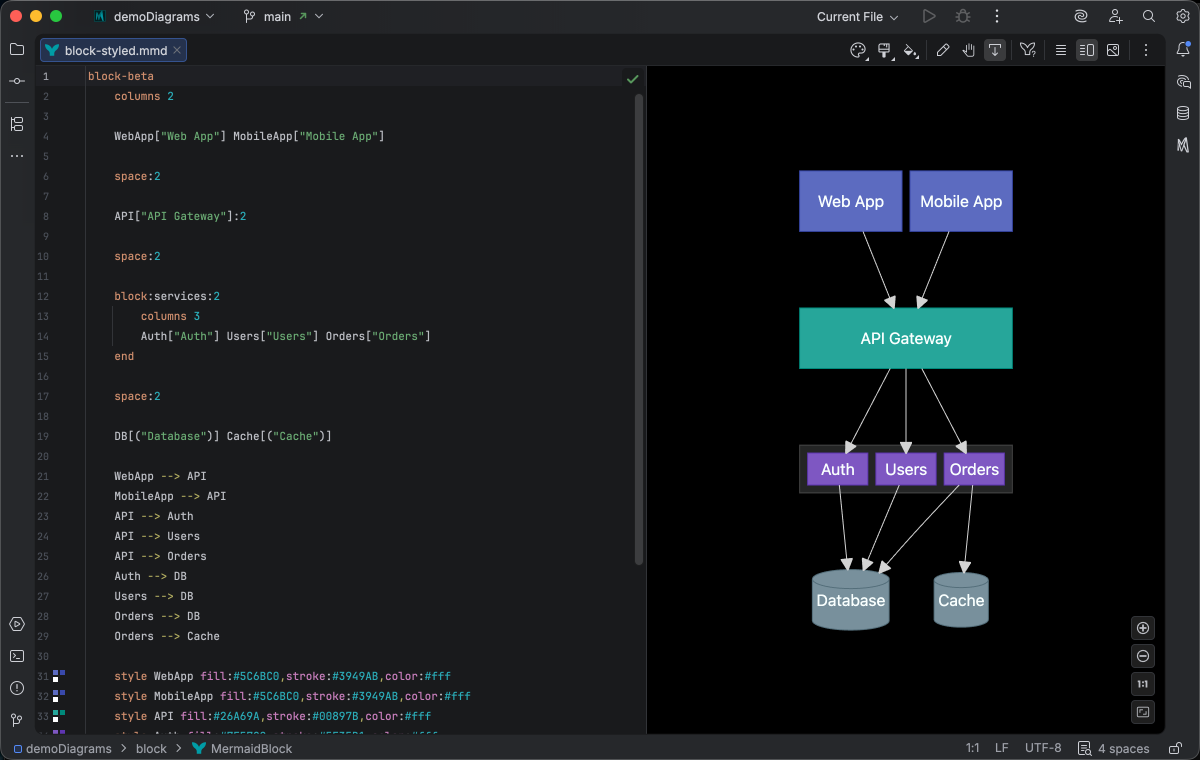Change the 4 spaces indent setting
The width and height of the screenshot is (1200, 760).
[x=1123, y=748]
